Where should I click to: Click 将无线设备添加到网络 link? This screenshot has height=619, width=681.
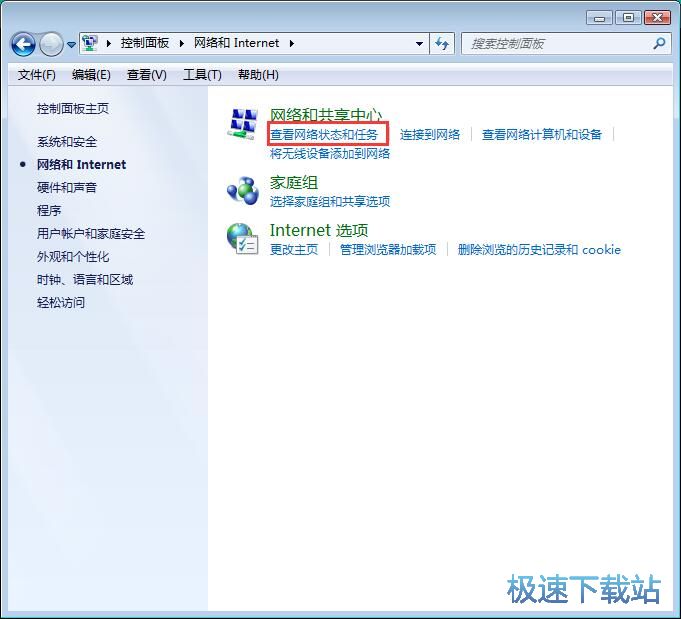click(330, 153)
